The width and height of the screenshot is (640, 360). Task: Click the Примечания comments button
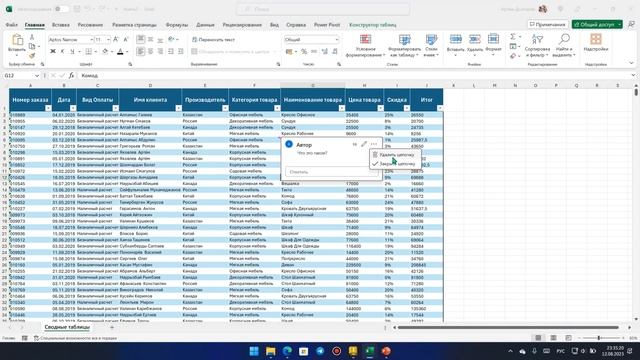(548, 24)
